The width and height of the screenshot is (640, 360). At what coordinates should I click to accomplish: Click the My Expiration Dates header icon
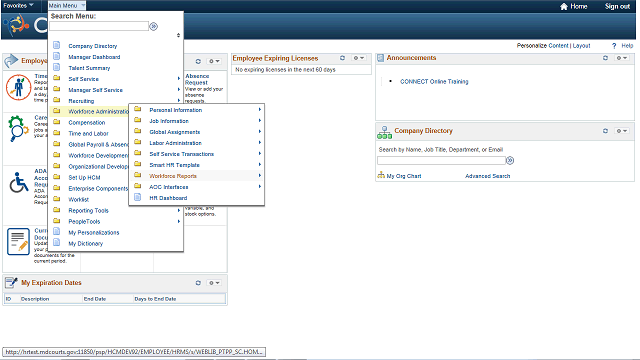(x=11, y=282)
